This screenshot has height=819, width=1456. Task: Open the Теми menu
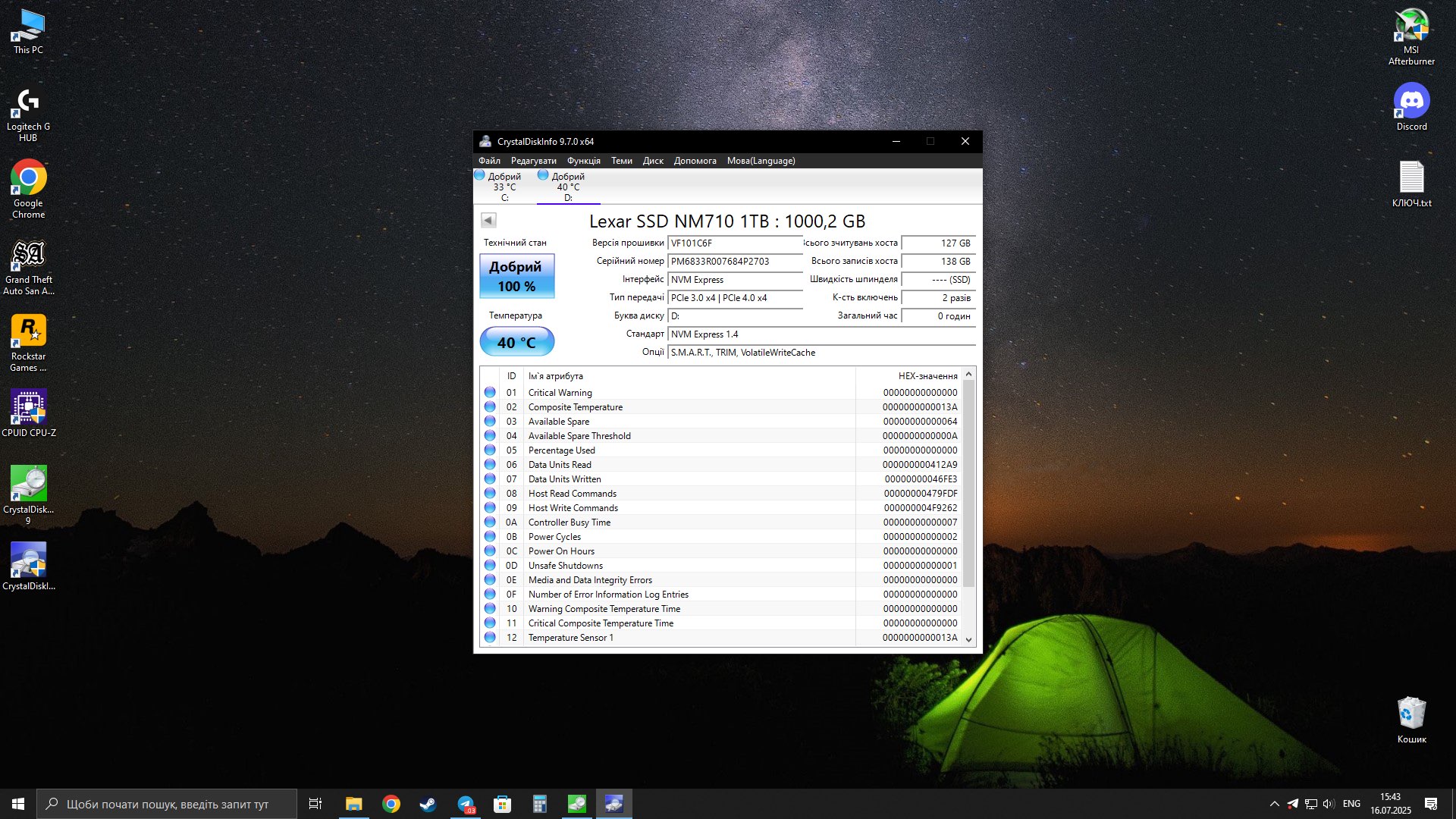(x=622, y=161)
